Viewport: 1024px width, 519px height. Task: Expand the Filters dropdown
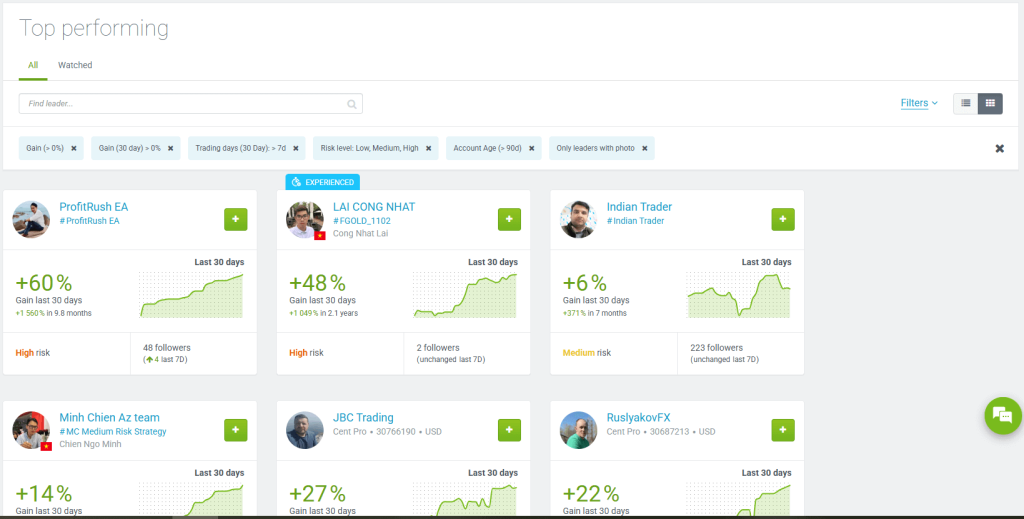919,103
